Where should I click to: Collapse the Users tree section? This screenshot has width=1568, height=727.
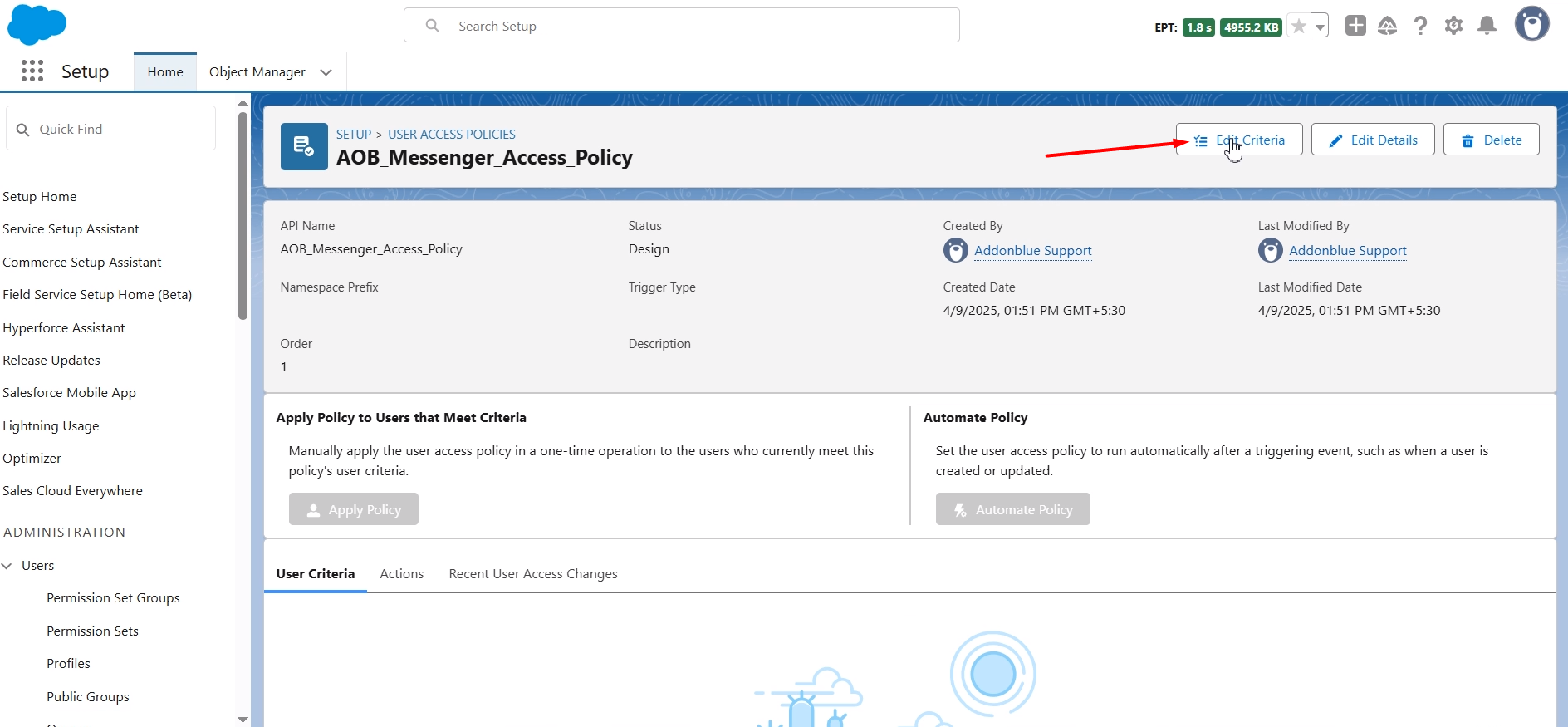point(7,566)
